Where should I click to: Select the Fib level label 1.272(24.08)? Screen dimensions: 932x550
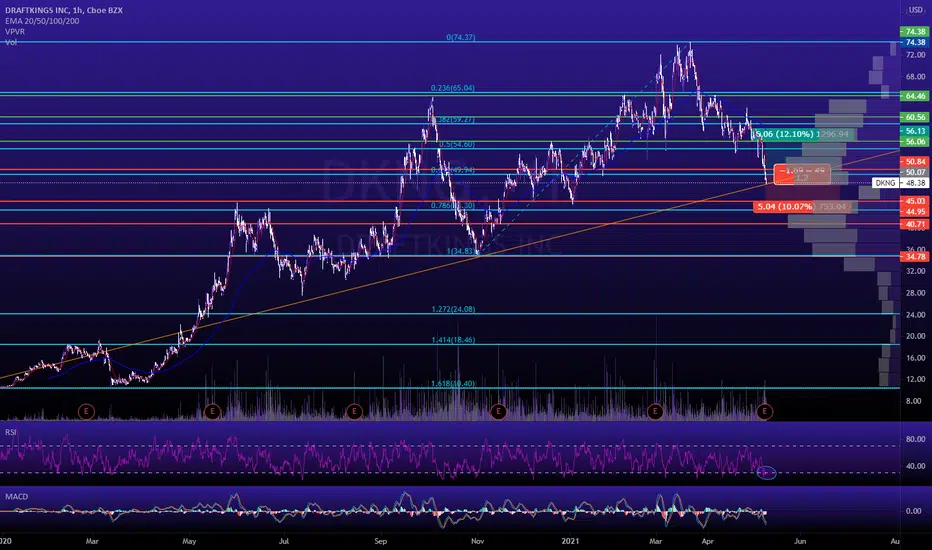[454, 309]
